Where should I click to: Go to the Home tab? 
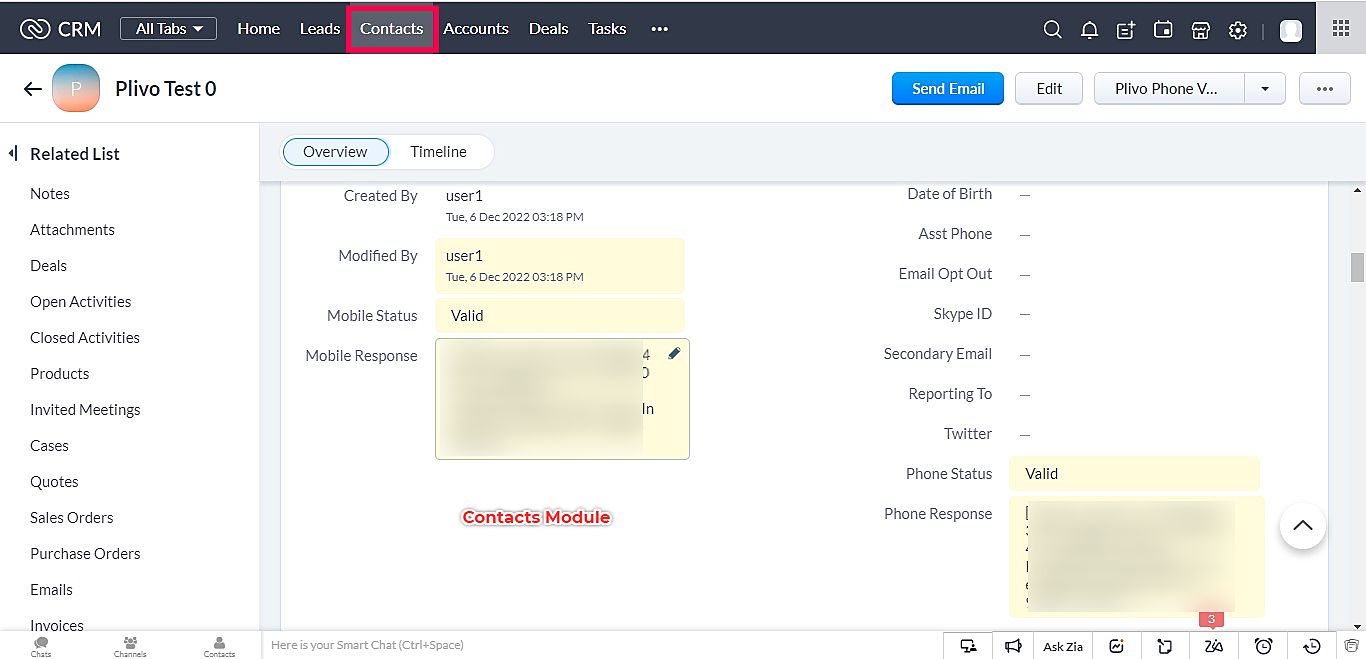258,29
